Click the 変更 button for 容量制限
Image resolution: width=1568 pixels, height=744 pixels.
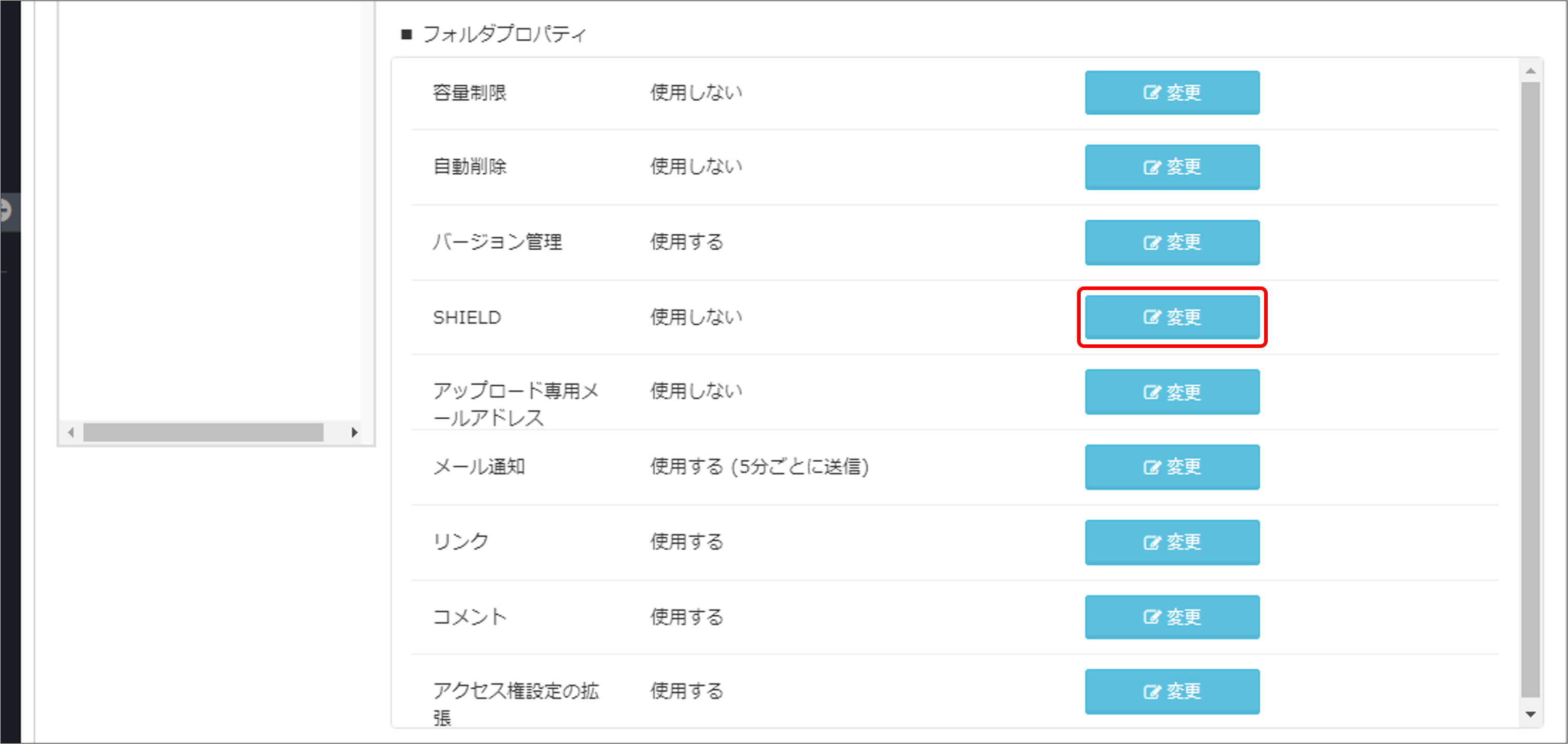click(x=1172, y=93)
